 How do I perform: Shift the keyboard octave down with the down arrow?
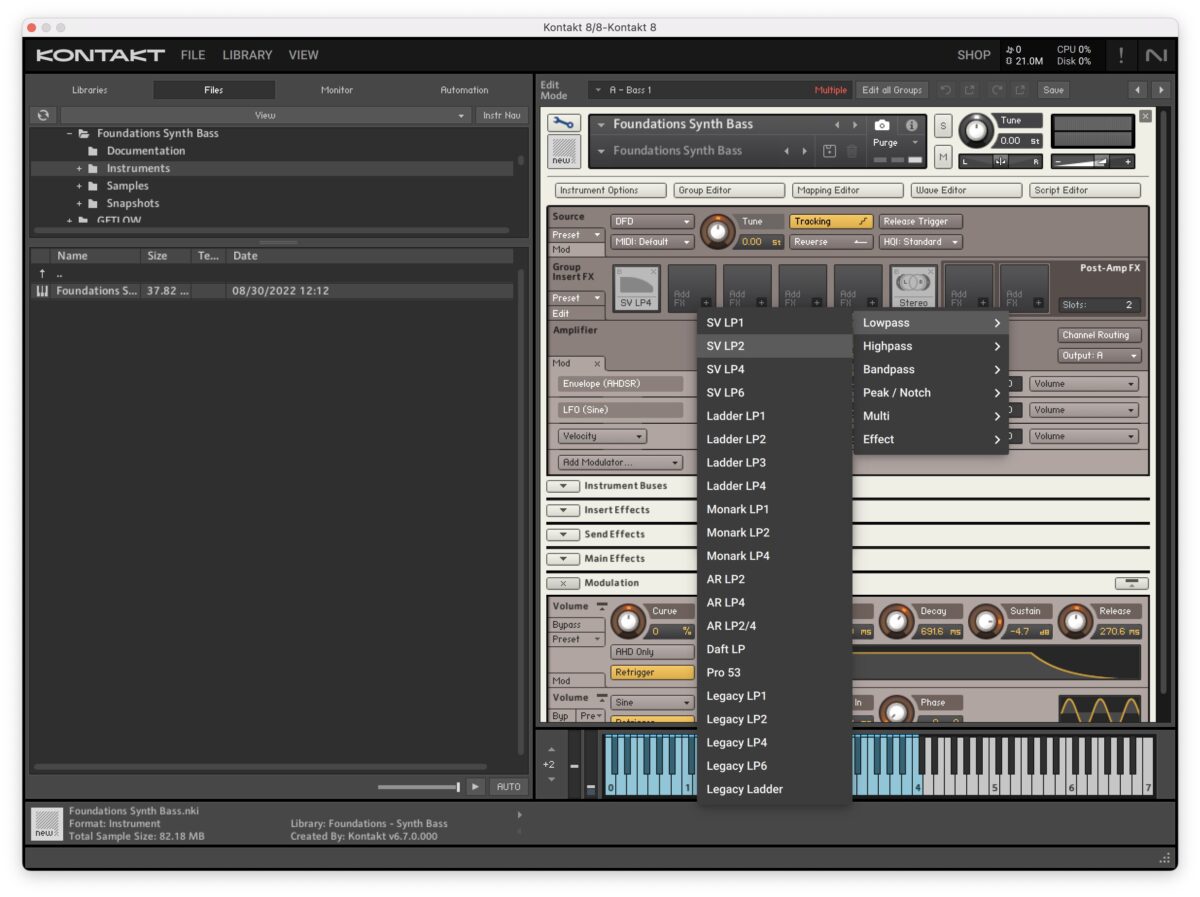[x=549, y=779]
